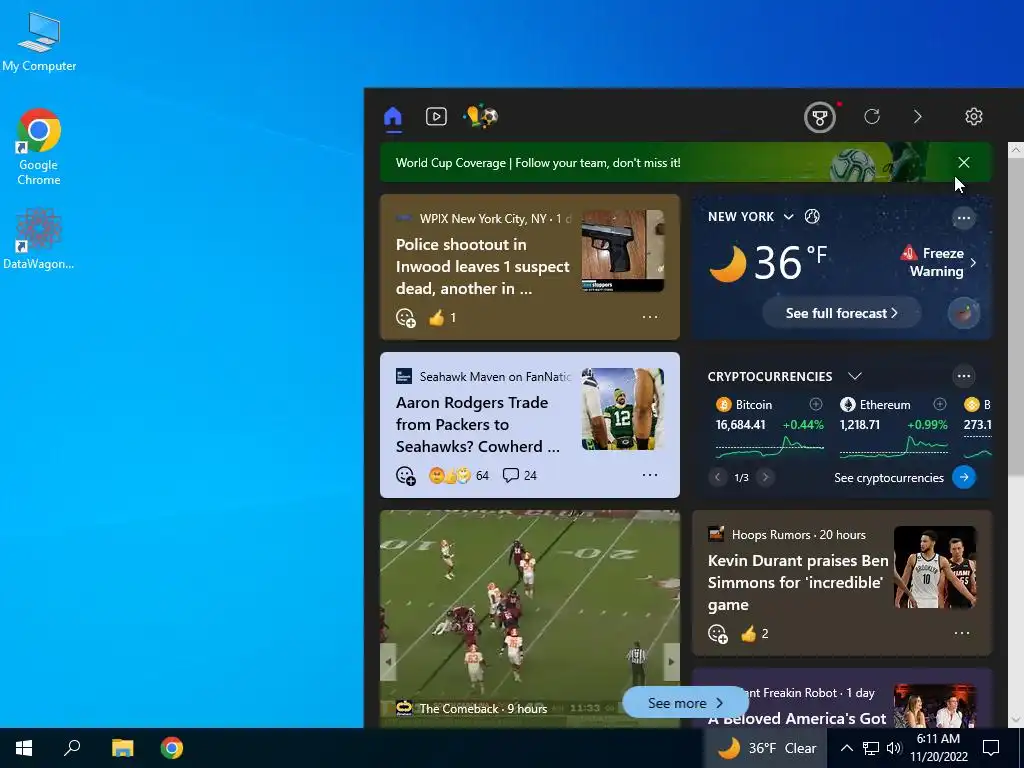Add reaction to Police shootout story
The image size is (1024, 768).
click(406, 317)
